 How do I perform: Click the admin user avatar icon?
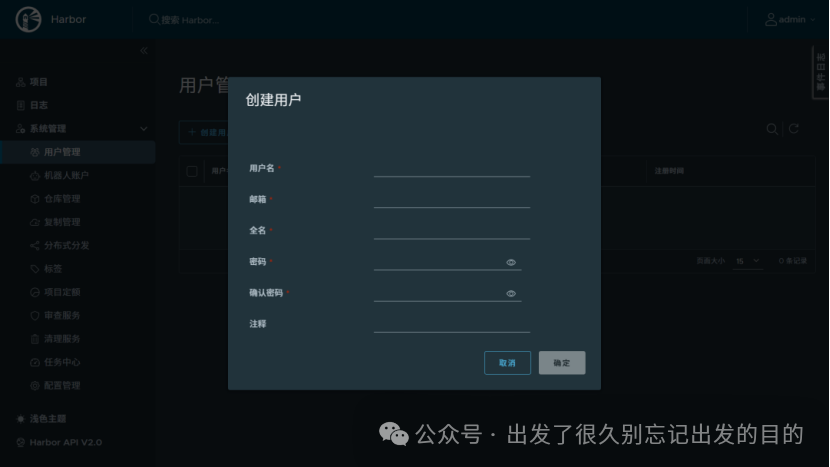tap(771, 20)
